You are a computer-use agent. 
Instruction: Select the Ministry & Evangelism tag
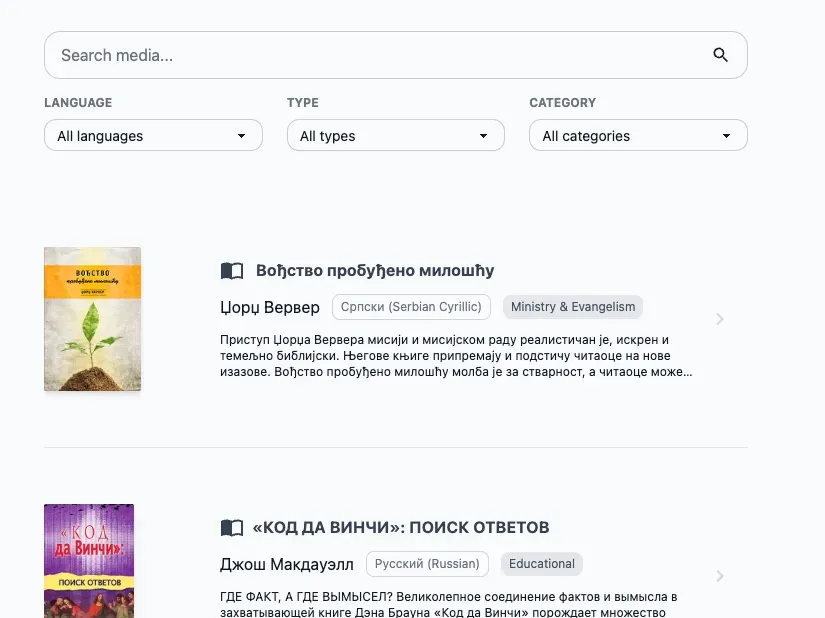point(572,307)
